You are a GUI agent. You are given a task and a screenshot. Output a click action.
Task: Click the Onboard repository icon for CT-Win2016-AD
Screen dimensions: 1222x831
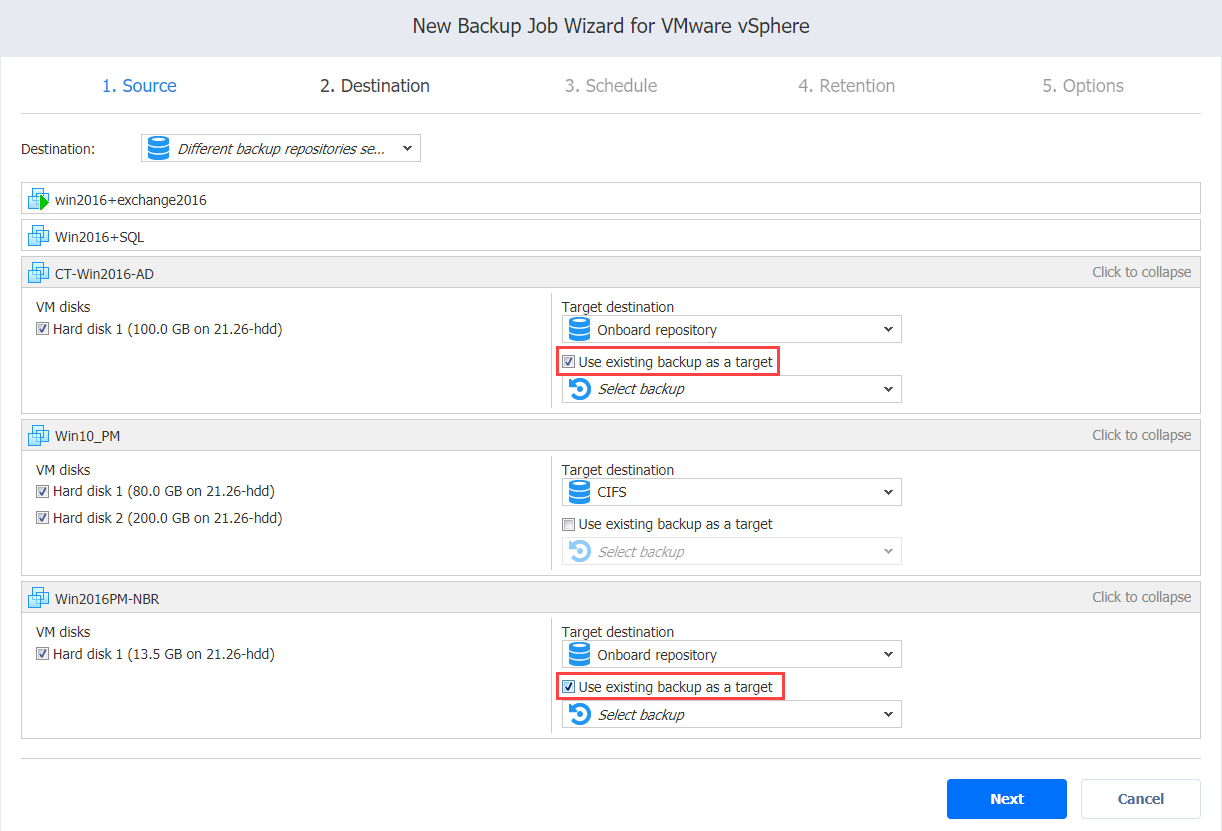pos(578,329)
